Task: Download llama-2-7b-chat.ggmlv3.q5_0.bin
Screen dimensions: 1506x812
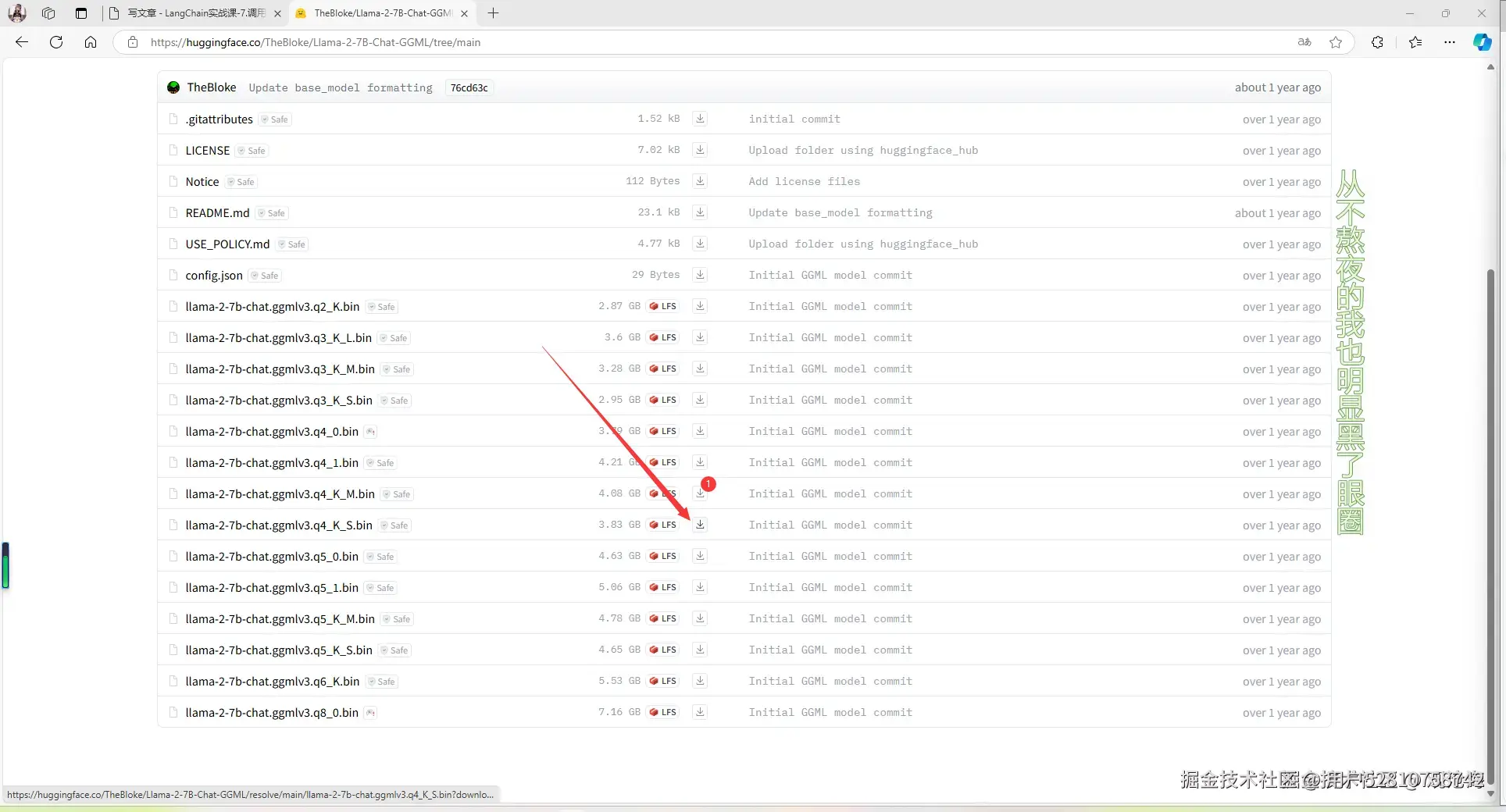Action: point(700,556)
